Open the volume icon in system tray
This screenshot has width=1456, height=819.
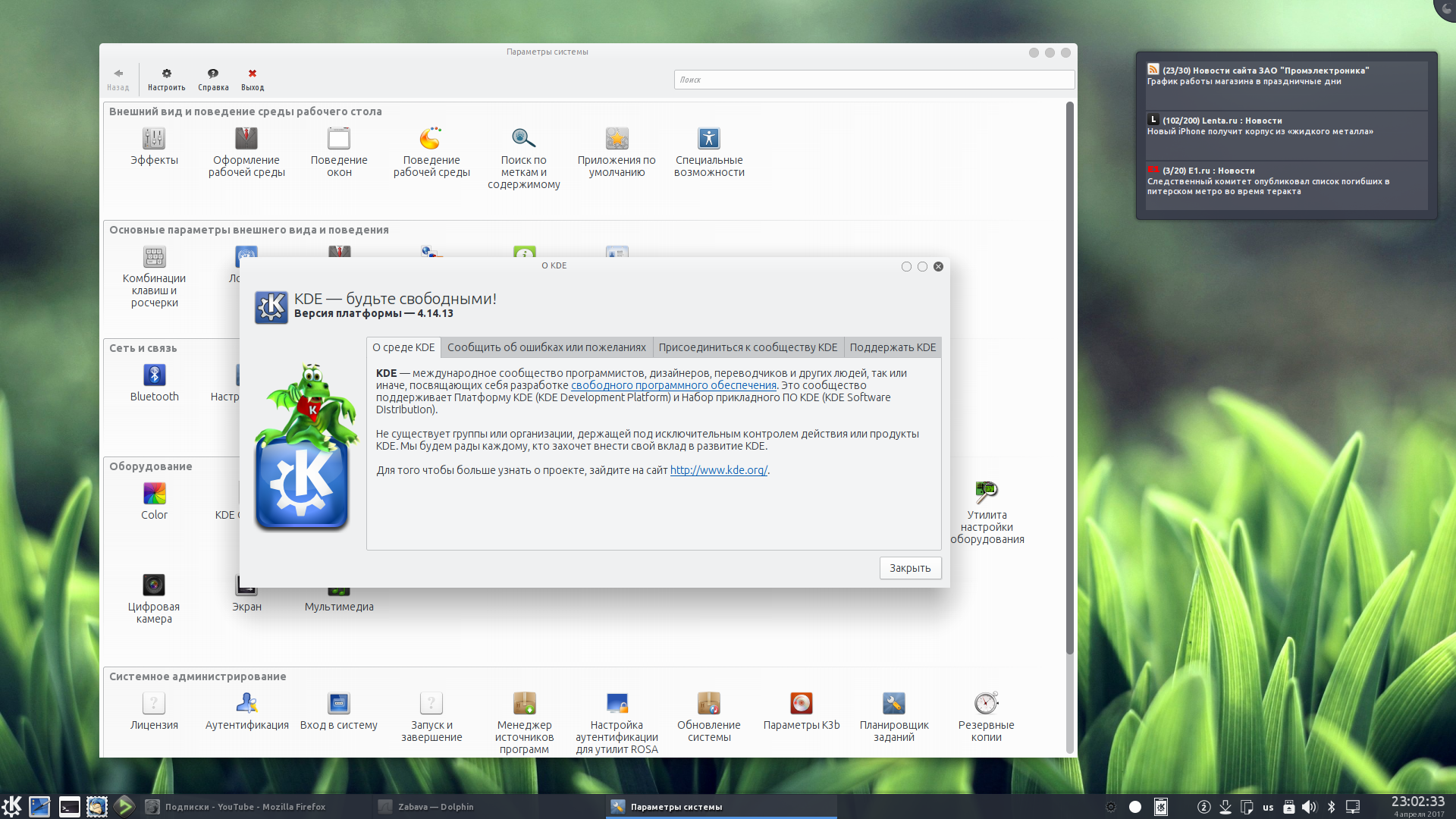pos(1310,807)
